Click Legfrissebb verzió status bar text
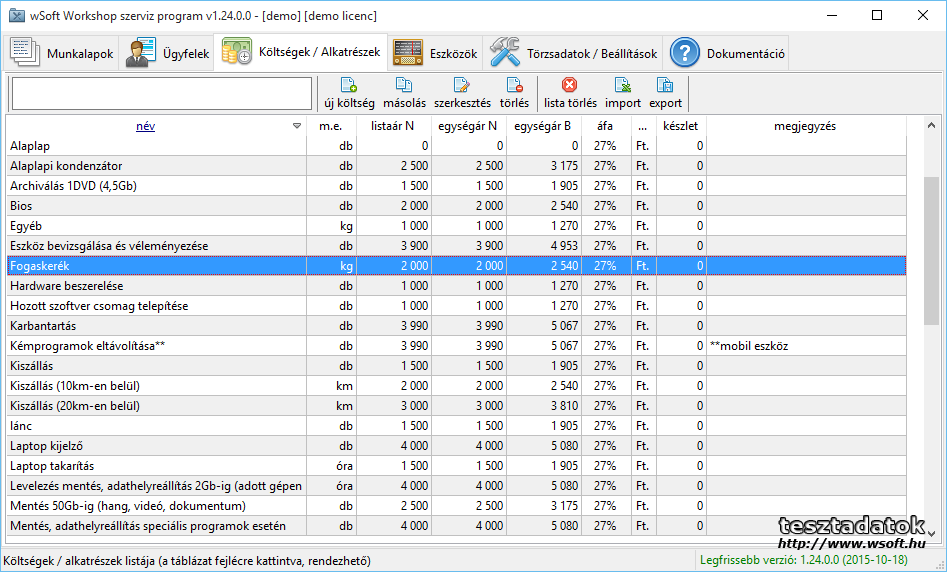 tap(804, 560)
